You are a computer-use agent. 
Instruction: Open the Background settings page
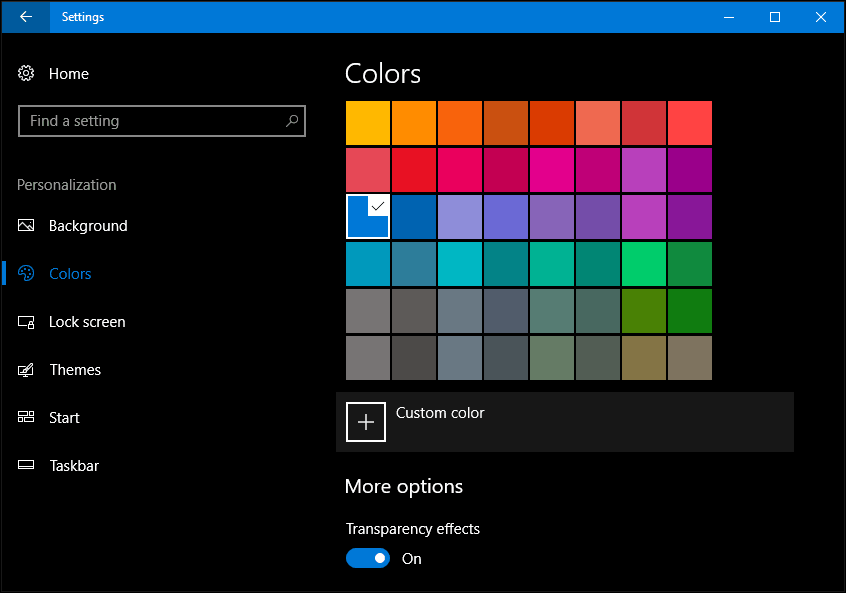click(88, 226)
